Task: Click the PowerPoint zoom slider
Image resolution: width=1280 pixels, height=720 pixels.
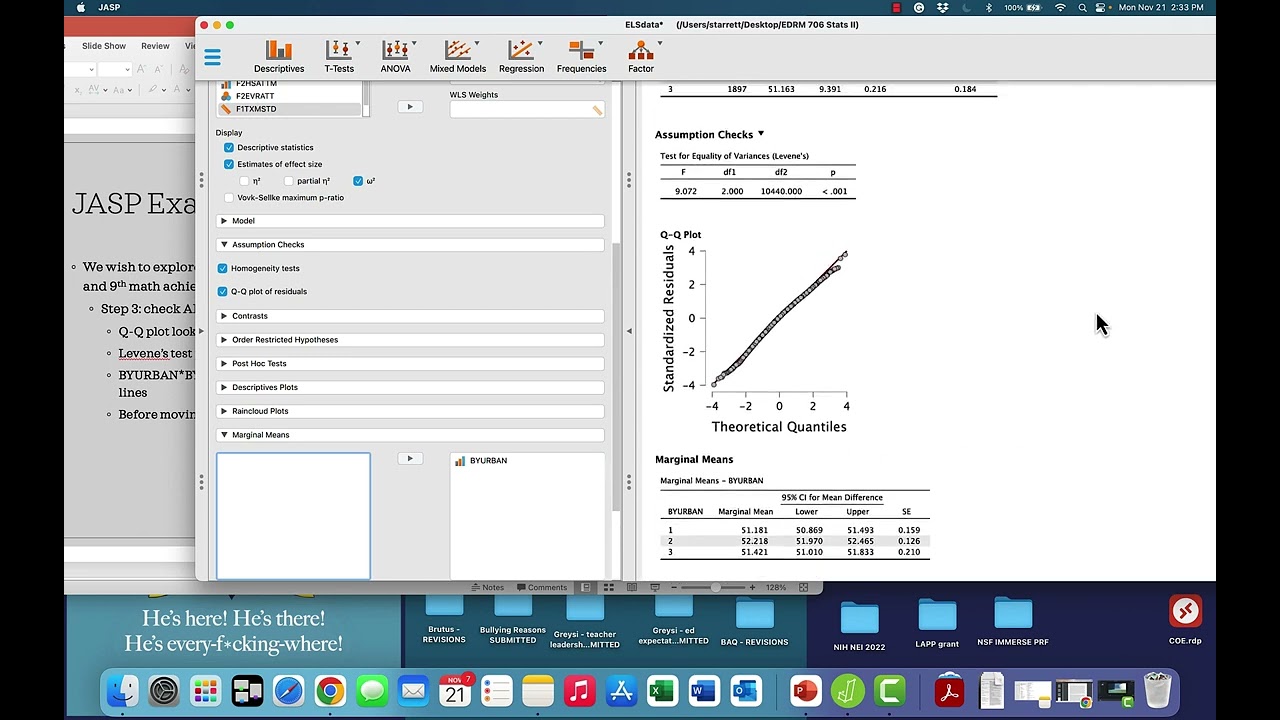Action: click(x=715, y=588)
